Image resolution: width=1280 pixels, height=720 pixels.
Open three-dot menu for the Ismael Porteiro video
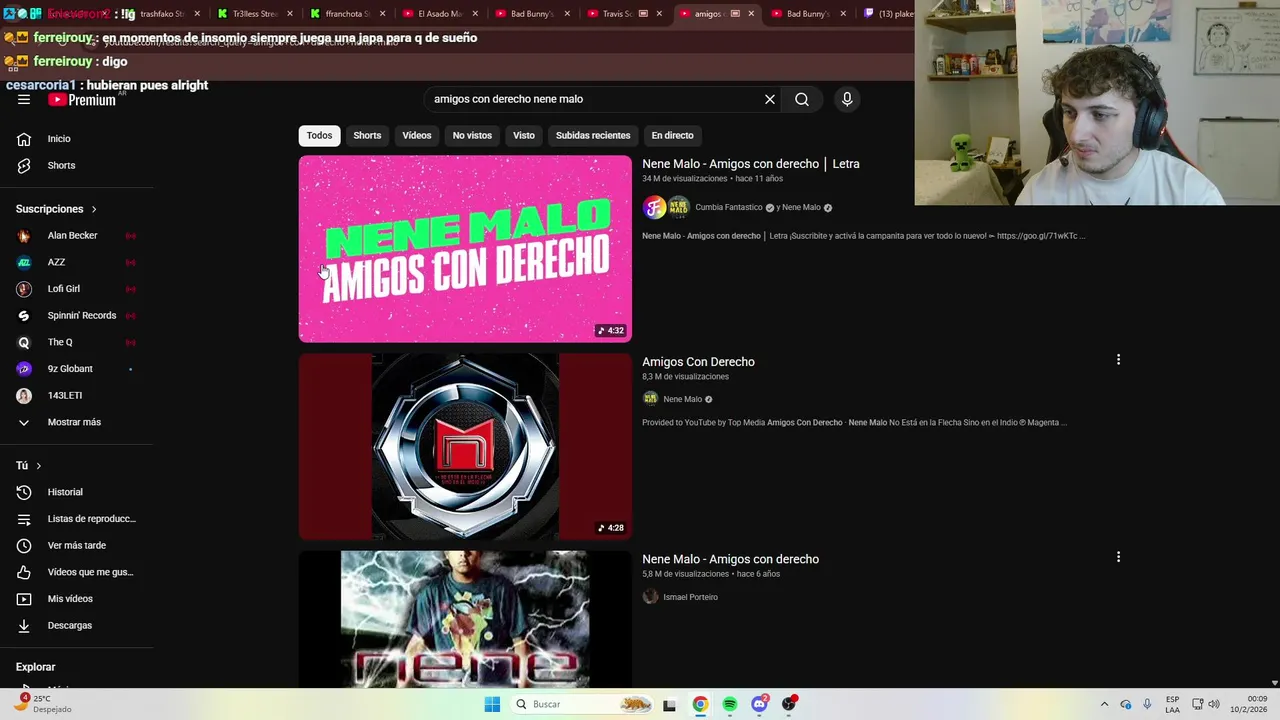click(1118, 557)
